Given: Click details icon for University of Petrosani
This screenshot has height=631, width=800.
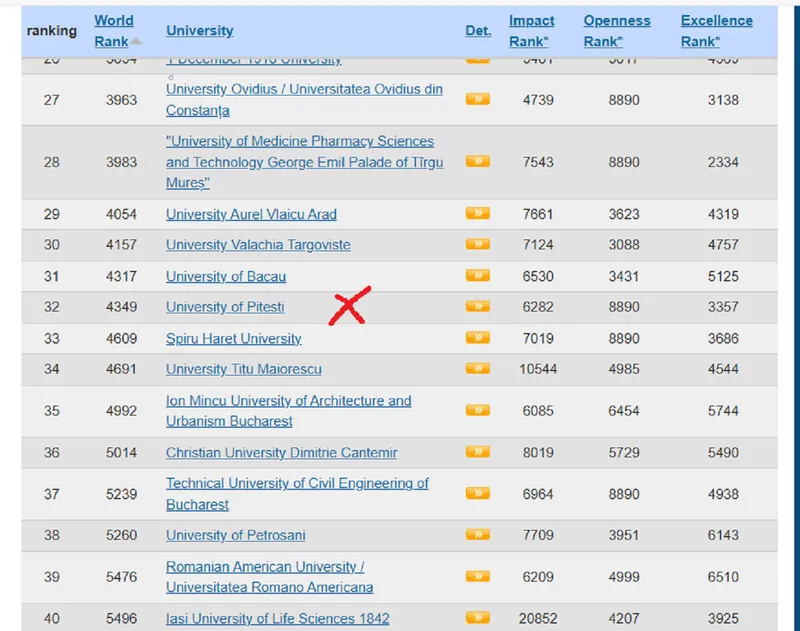Looking at the screenshot, I should click(x=477, y=534).
